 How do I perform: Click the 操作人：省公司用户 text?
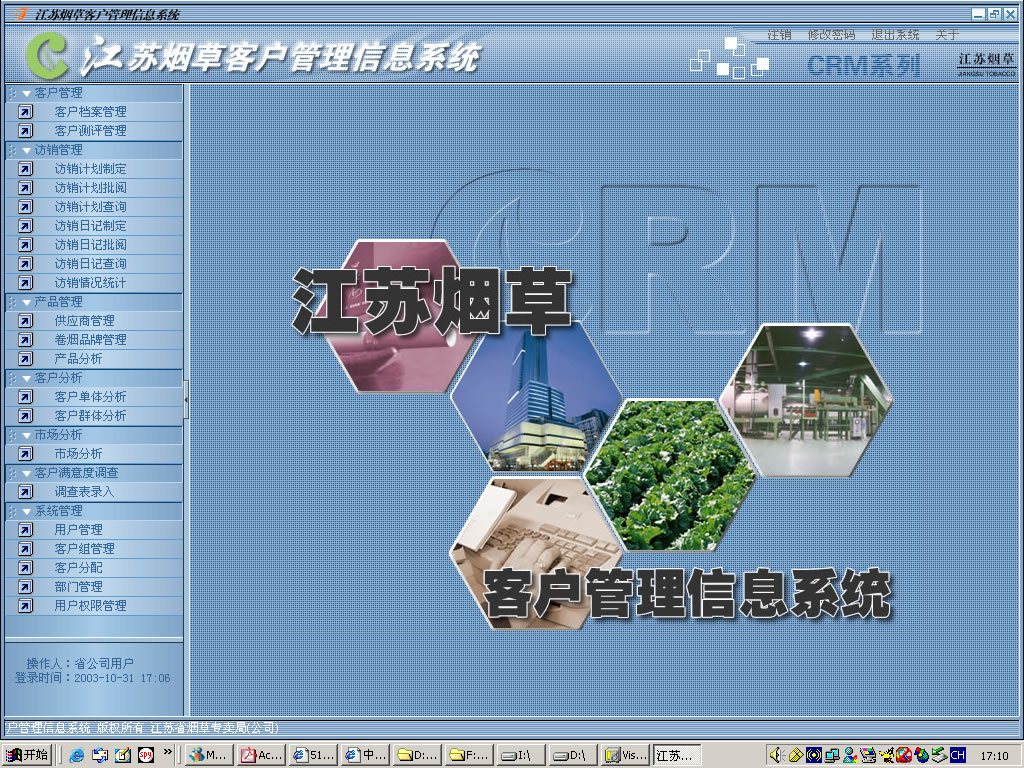click(x=80, y=663)
